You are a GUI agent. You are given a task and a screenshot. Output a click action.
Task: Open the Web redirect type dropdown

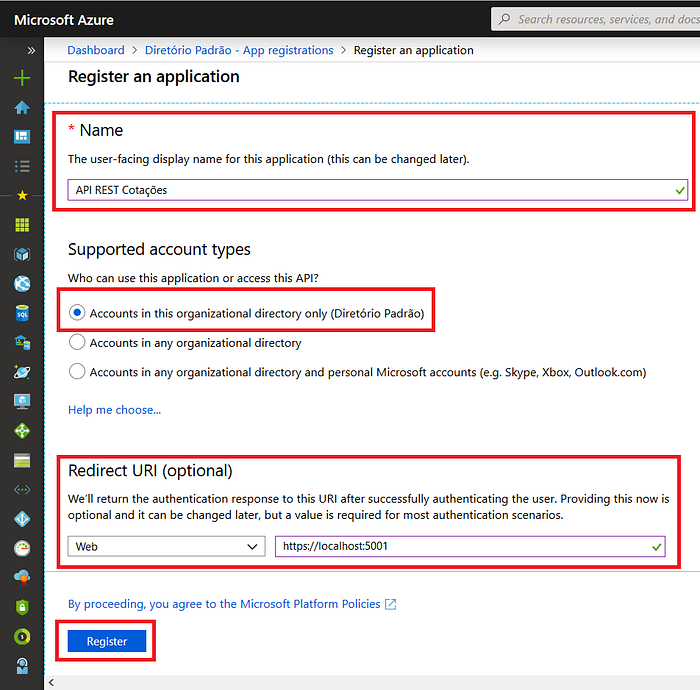[167, 546]
